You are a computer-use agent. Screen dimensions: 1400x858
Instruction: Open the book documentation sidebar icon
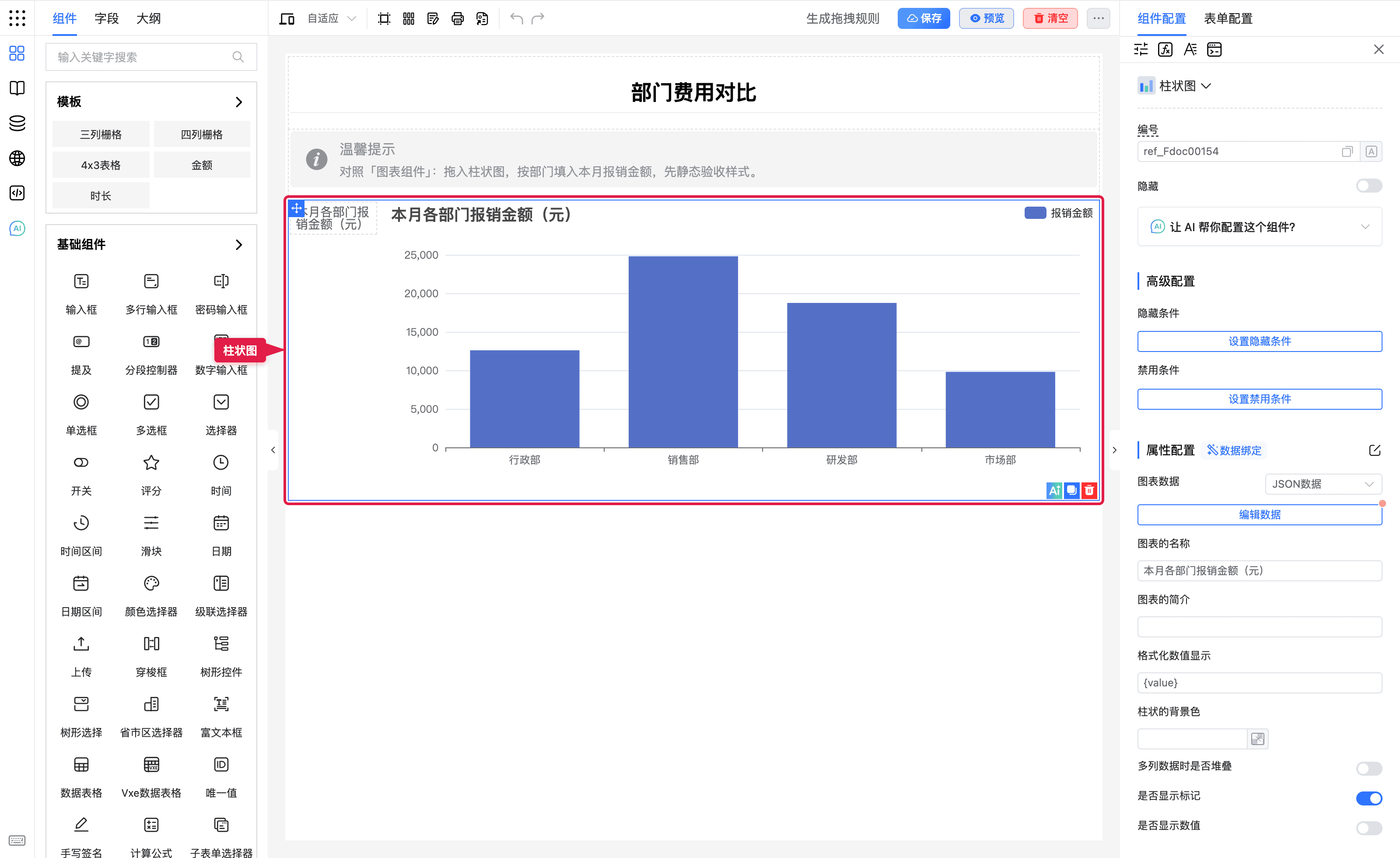coord(17,88)
